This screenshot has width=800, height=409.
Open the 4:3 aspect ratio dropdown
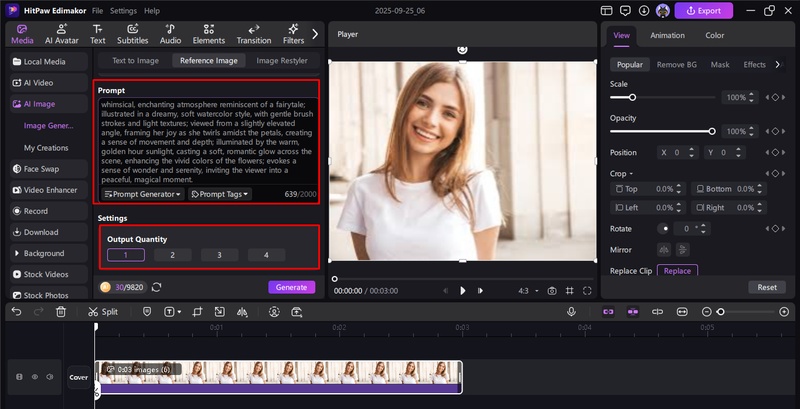pos(526,290)
